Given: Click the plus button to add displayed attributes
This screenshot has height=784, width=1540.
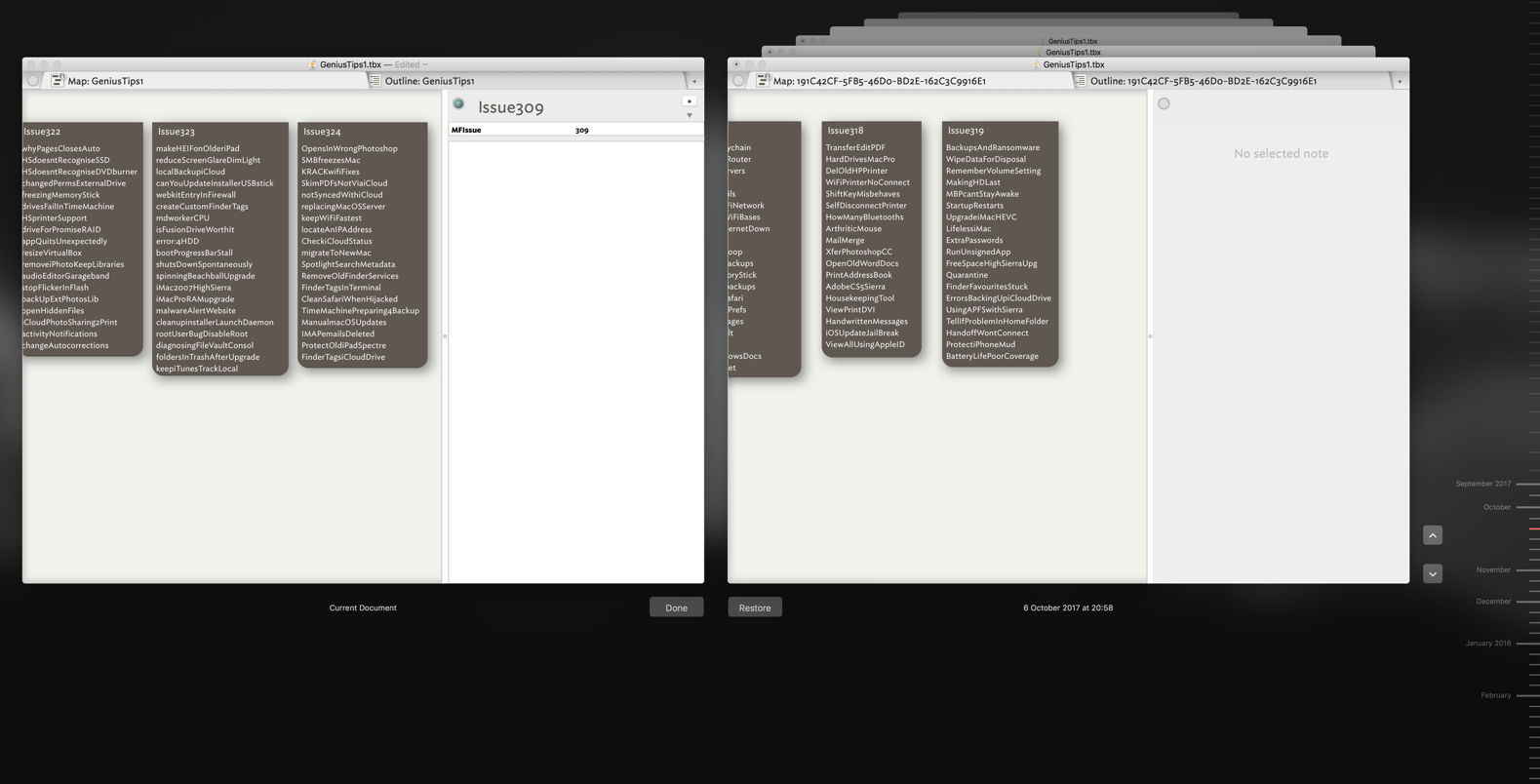Looking at the screenshot, I should click(x=689, y=101).
